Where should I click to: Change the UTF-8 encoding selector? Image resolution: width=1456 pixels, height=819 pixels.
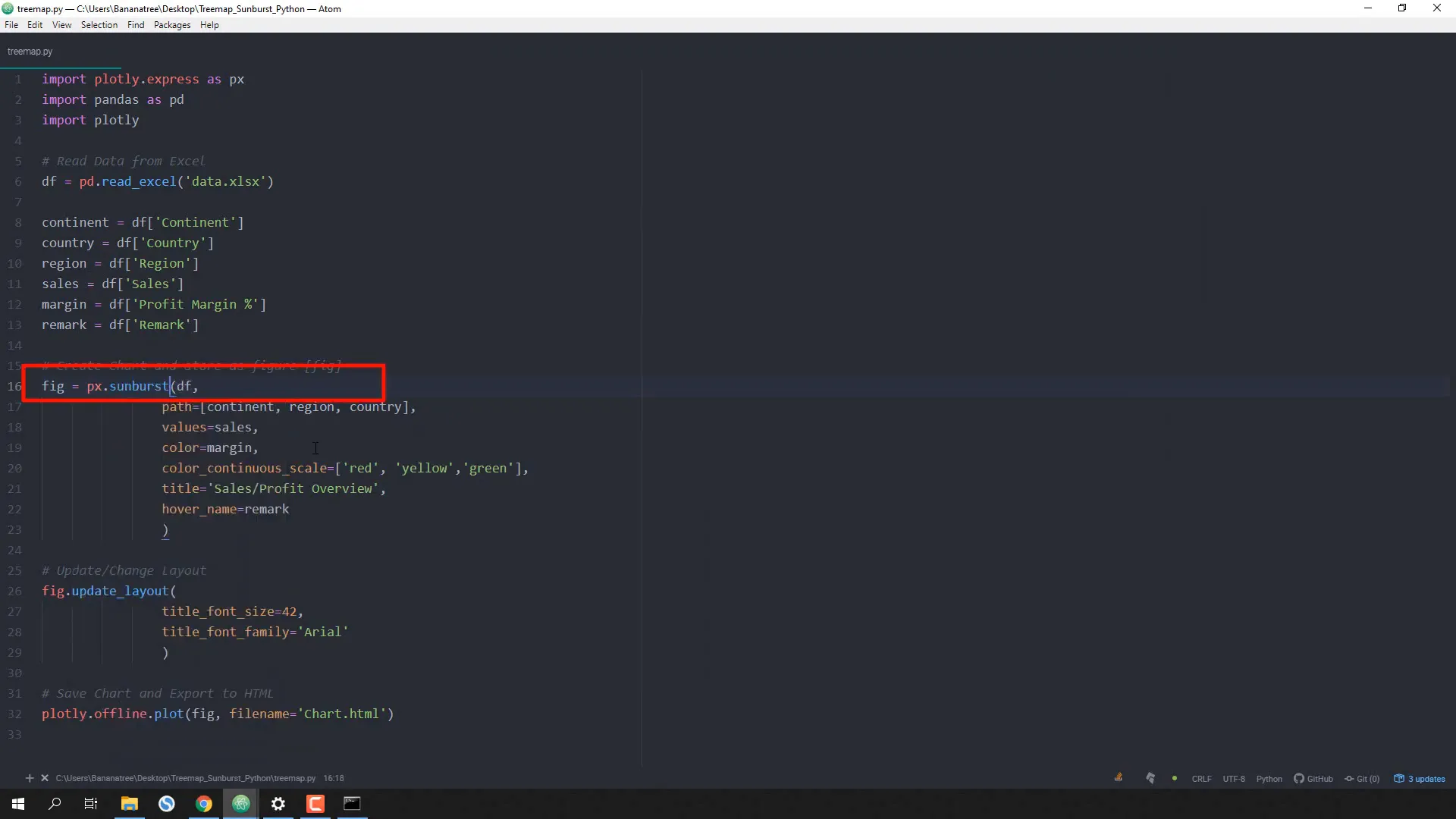[1234, 779]
